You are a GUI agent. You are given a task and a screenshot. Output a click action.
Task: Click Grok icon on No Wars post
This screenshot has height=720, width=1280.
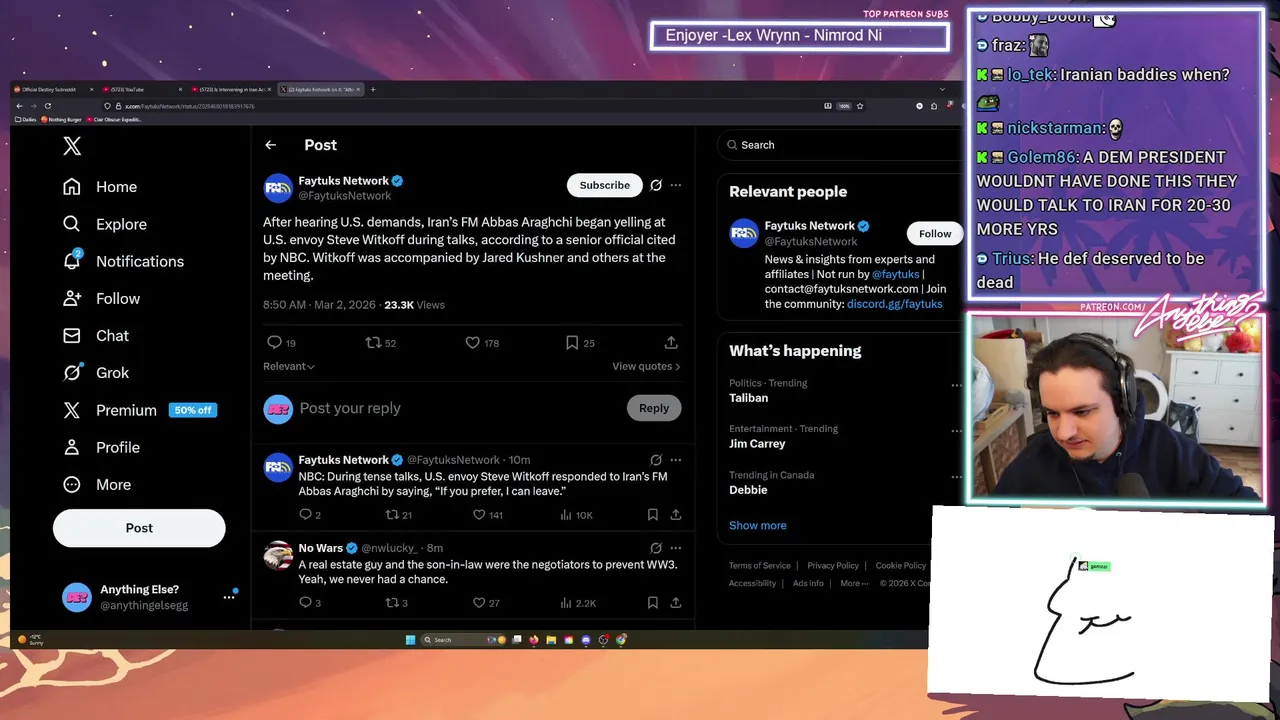[656, 548]
